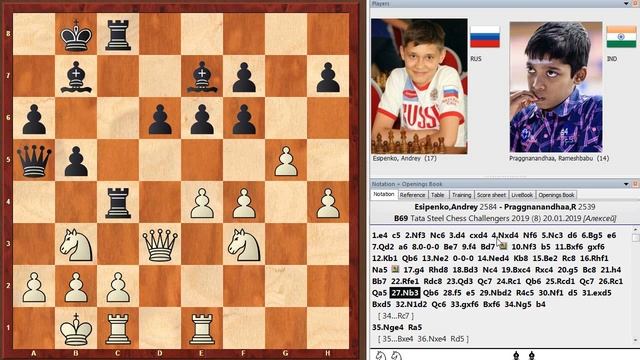640x360 pixels.
Task: Open the diagram icon after Na5
Action: pos(395,269)
